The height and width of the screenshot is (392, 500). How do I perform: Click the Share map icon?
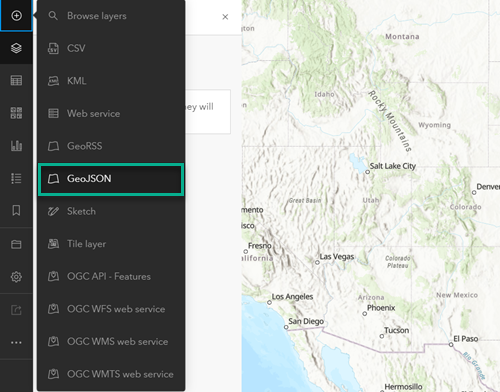pyautogui.click(x=16, y=310)
